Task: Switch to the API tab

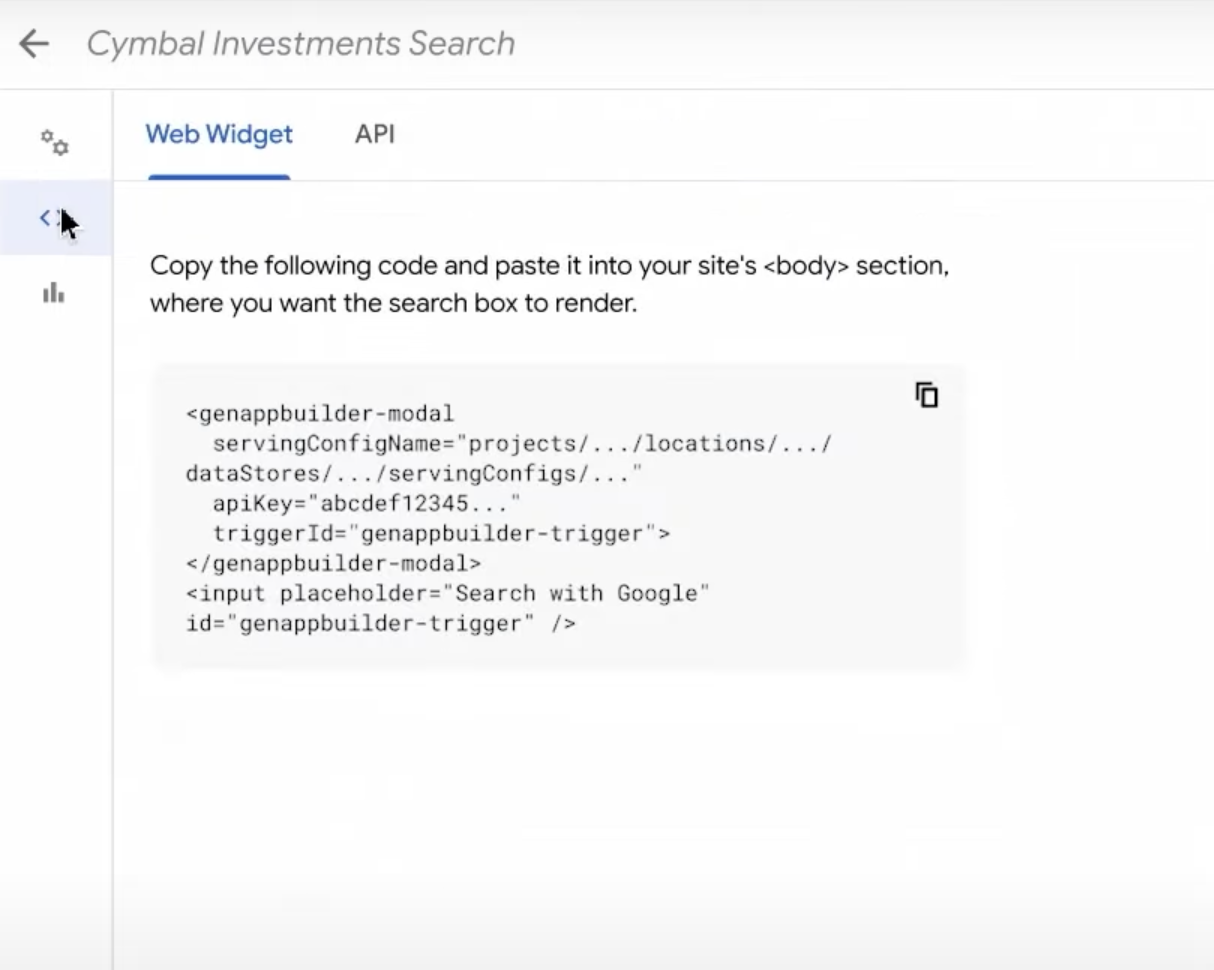Action: click(x=374, y=134)
